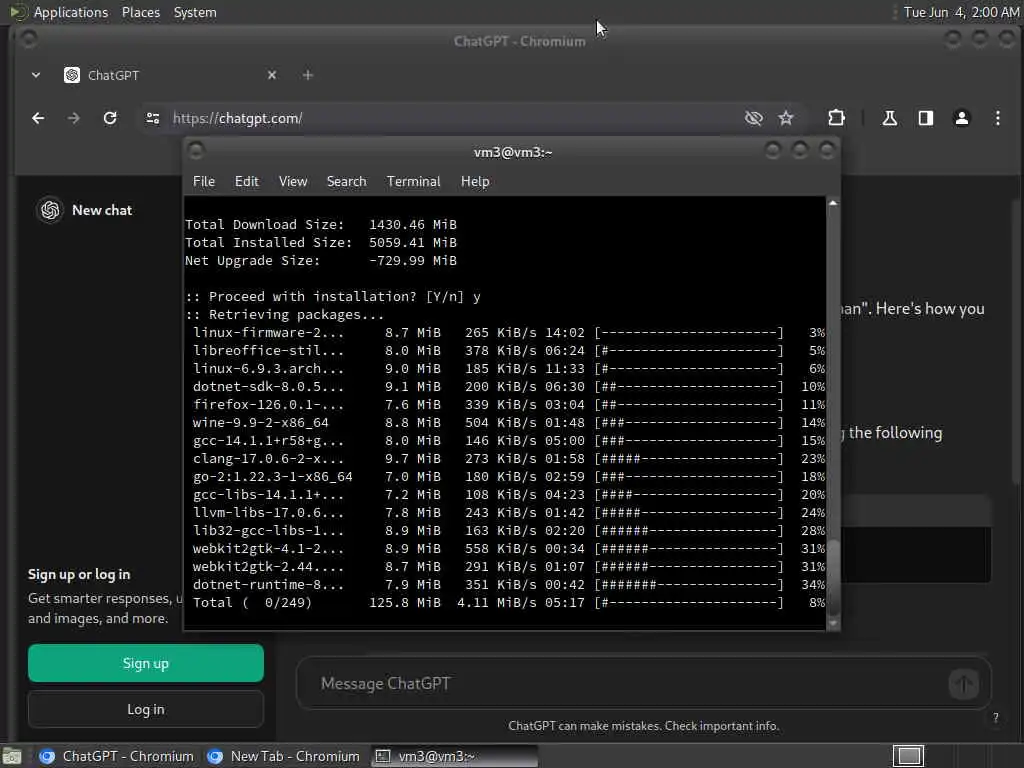The width and height of the screenshot is (1024, 768).
Task: Switch to New Tab - Chromium taskbar entry
Action: tap(283, 756)
